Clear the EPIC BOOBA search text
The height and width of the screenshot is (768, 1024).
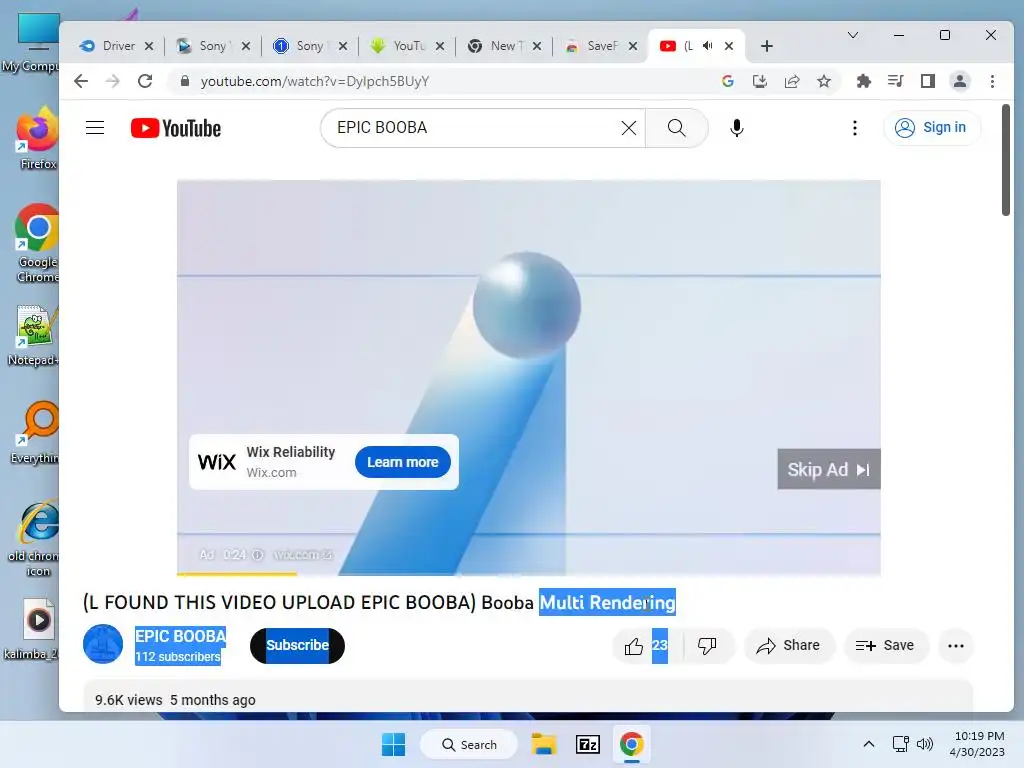628,128
